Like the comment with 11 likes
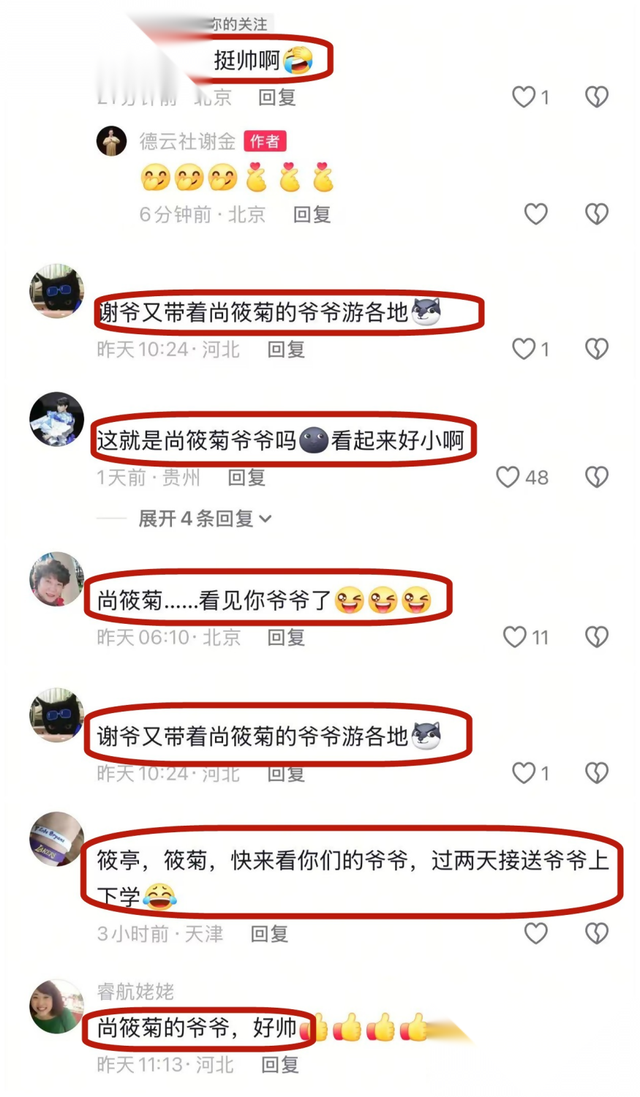The image size is (640, 1097). coord(515,637)
